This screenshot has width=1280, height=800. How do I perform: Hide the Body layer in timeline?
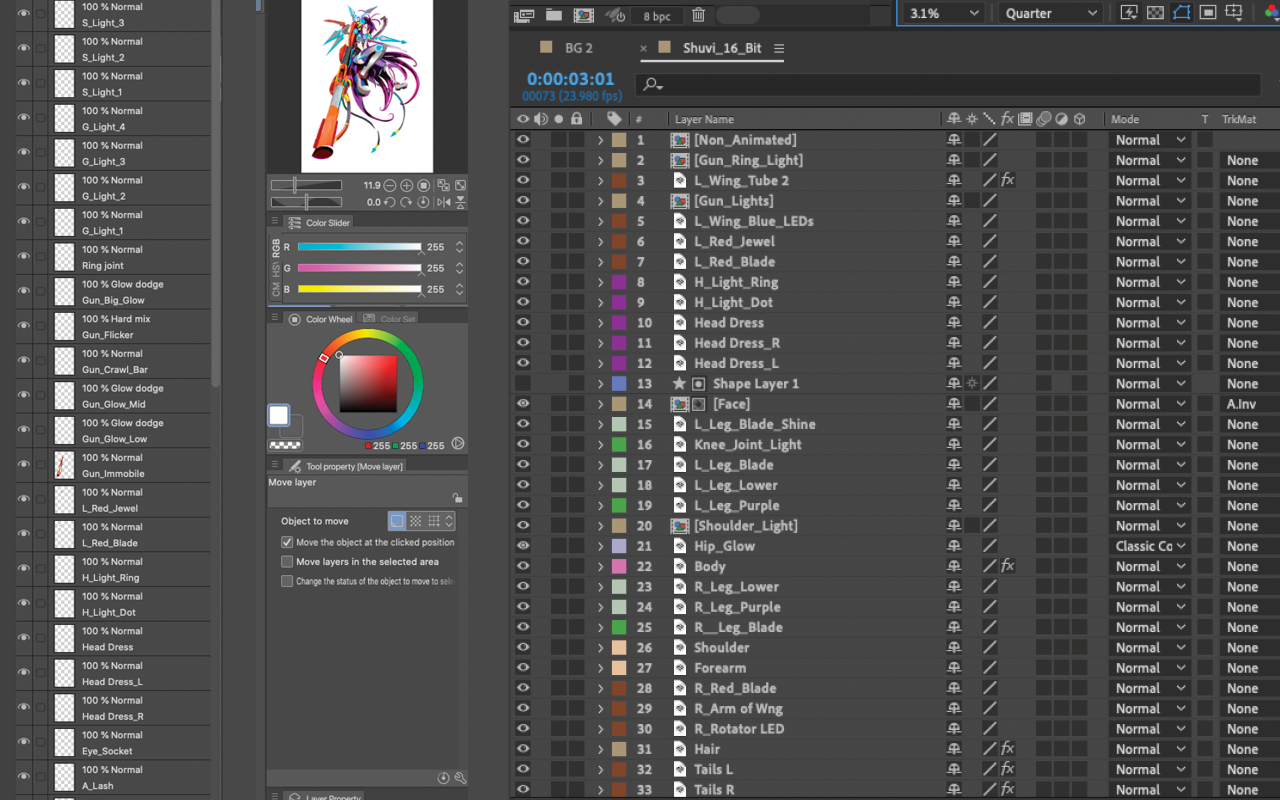coord(522,566)
